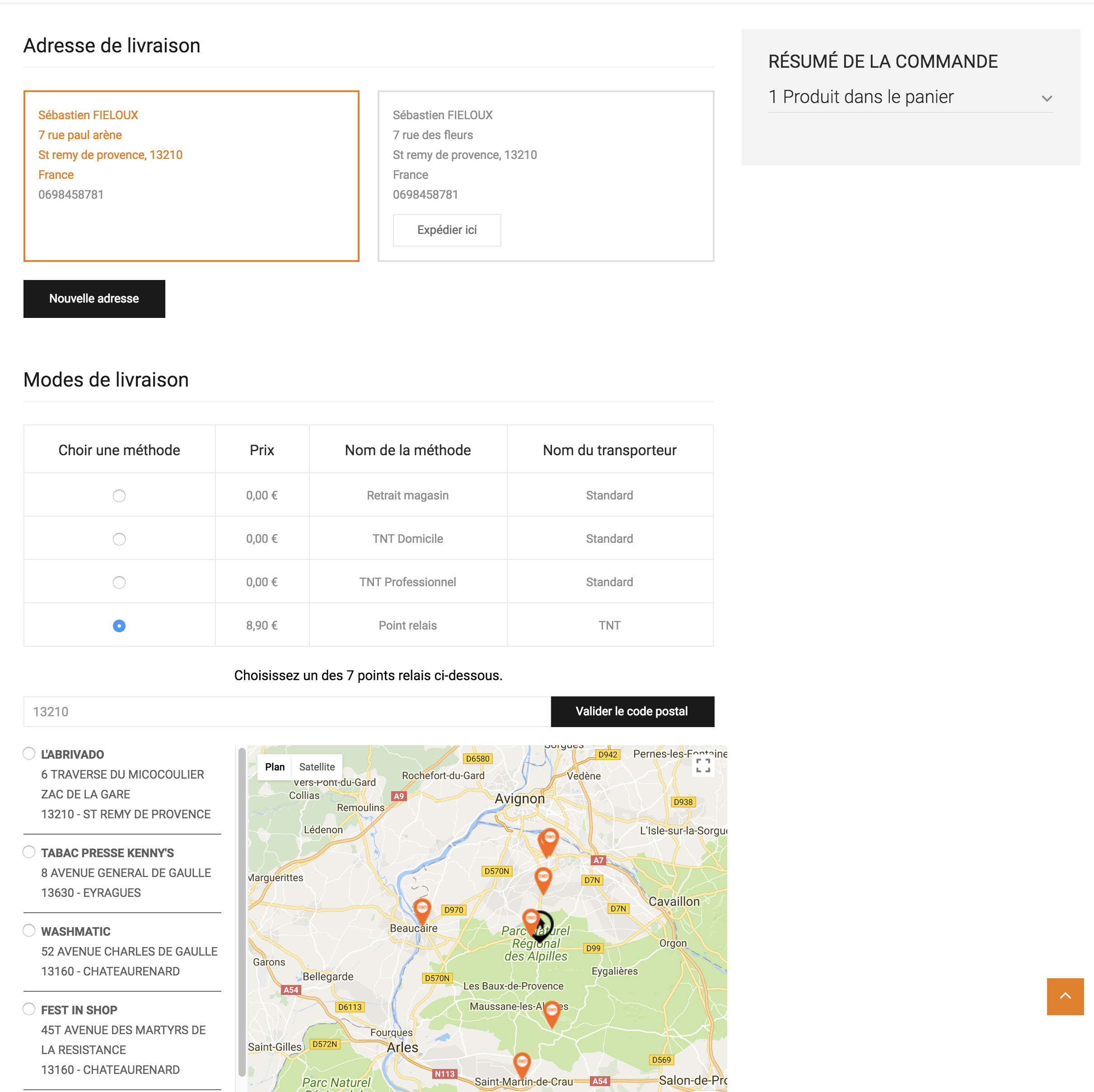Click the 1 Produit dans le panier heading
The image size is (1094, 1092).
(861, 97)
